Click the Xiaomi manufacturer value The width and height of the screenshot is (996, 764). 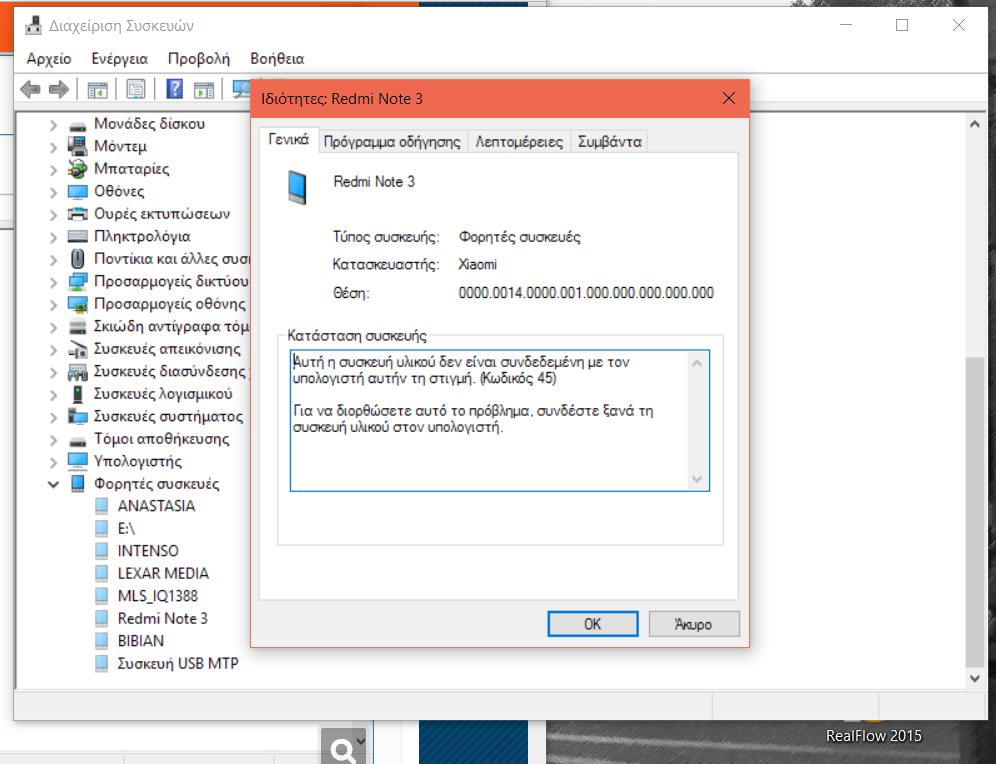[478, 264]
